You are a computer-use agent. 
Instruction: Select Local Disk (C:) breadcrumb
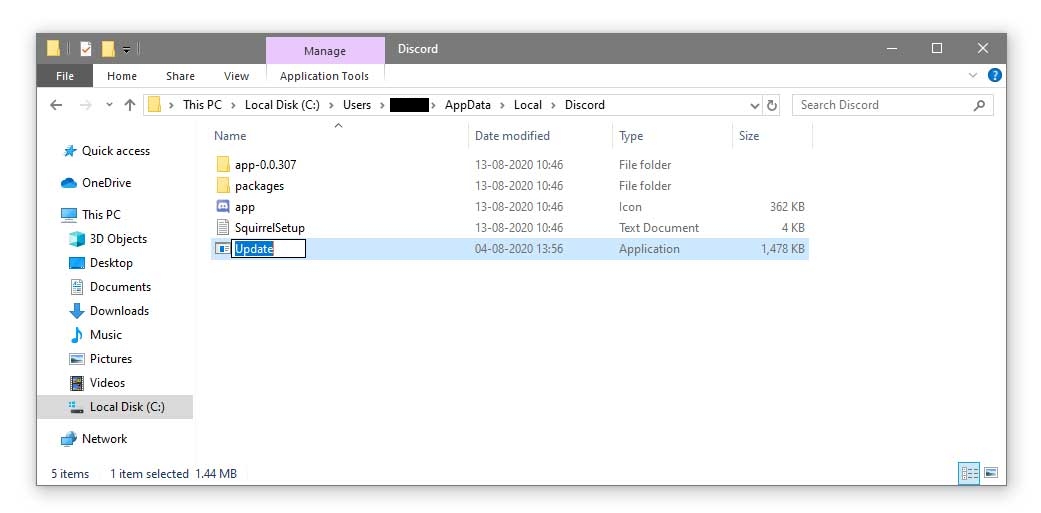click(282, 105)
